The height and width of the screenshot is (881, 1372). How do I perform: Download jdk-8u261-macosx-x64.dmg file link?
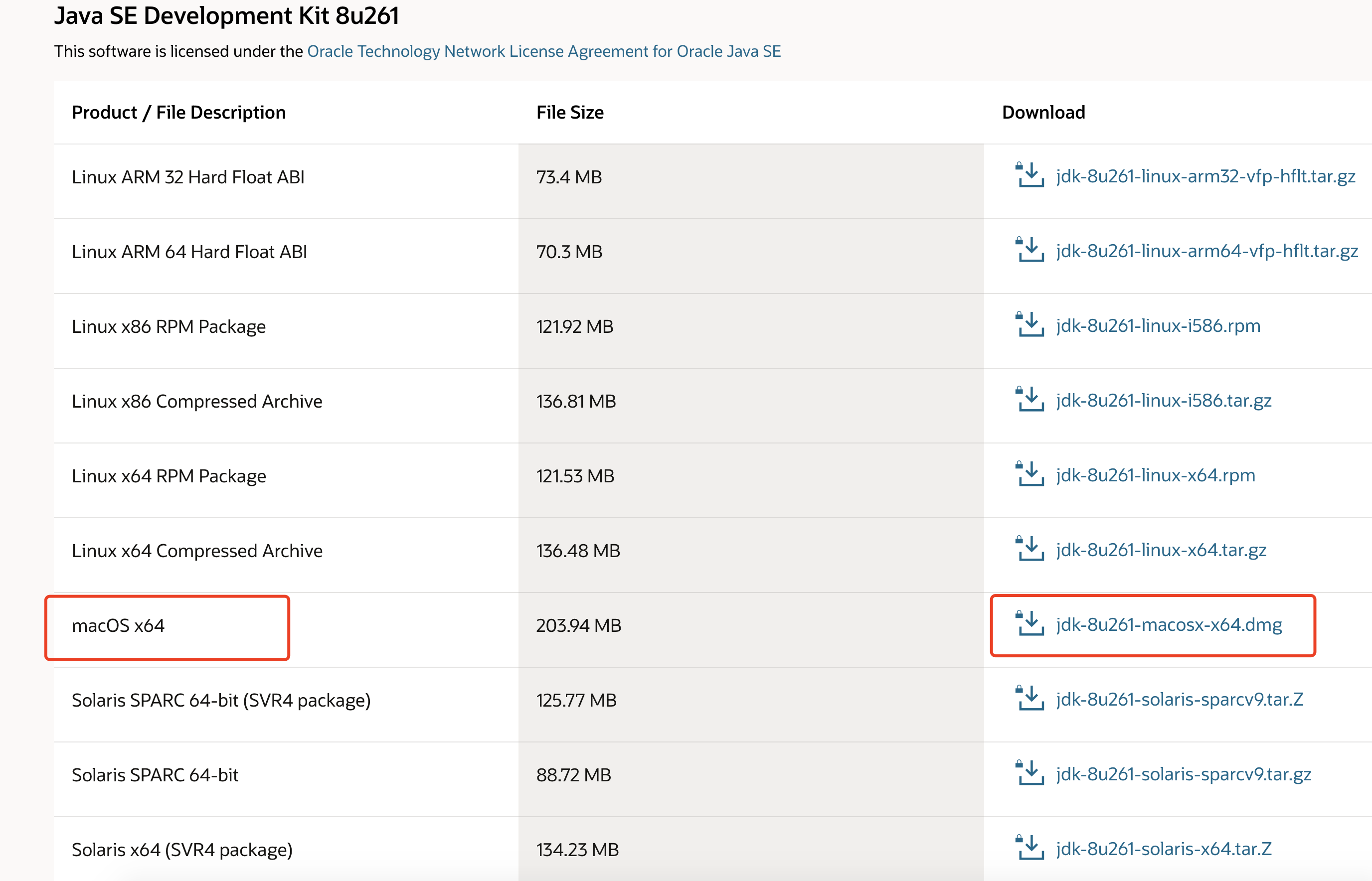pos(1169,625)
